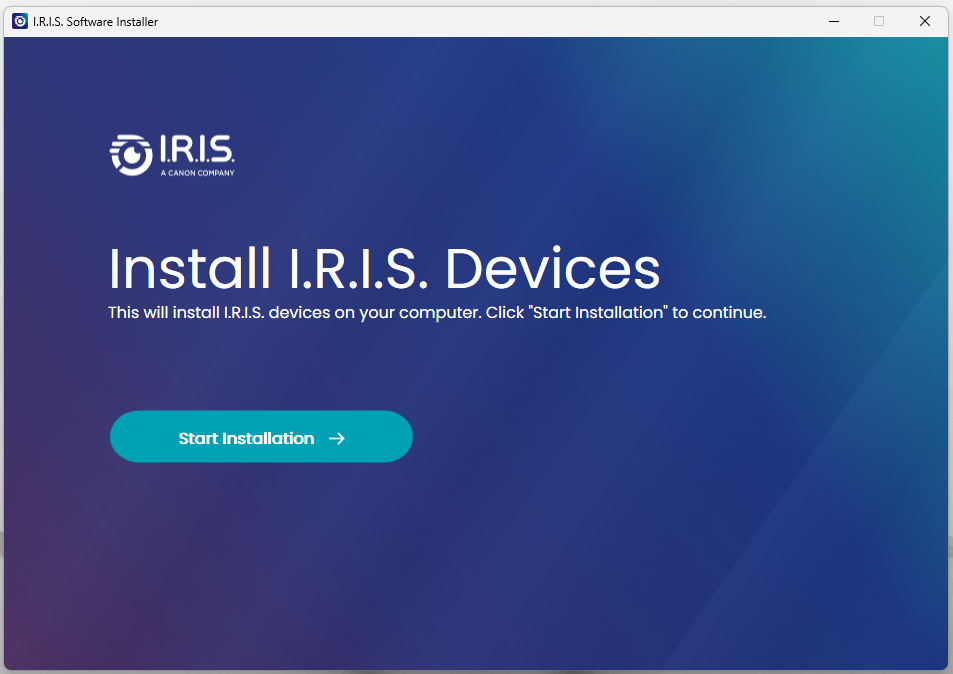The width and height of the screenshot is (953, 674).
Task: Click the Start Installation button
Action: pyautogui.click(x=261, y=437)
